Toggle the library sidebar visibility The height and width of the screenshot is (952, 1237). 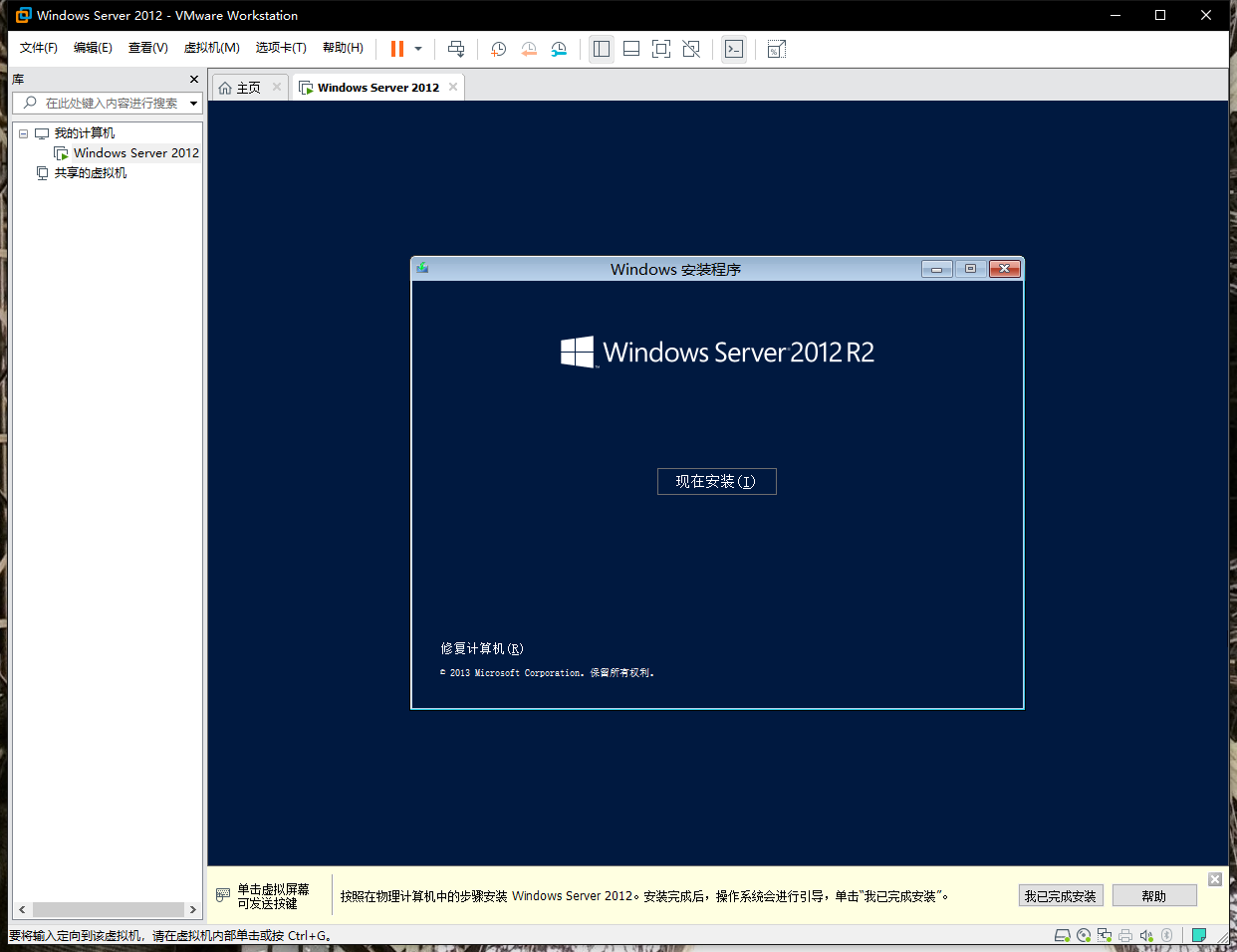601,48
